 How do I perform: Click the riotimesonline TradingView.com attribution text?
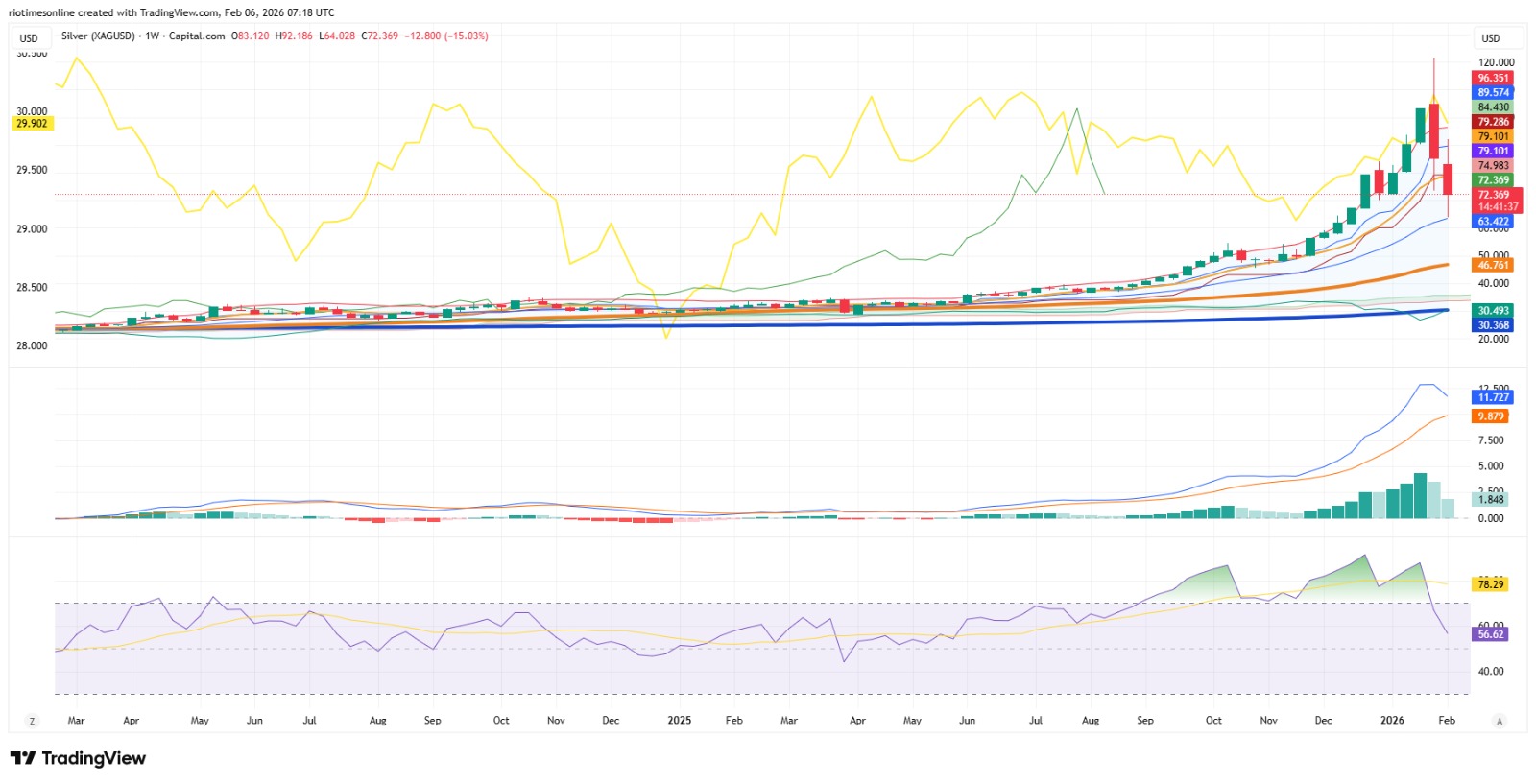pyautogui.click(x=172, y=12)
